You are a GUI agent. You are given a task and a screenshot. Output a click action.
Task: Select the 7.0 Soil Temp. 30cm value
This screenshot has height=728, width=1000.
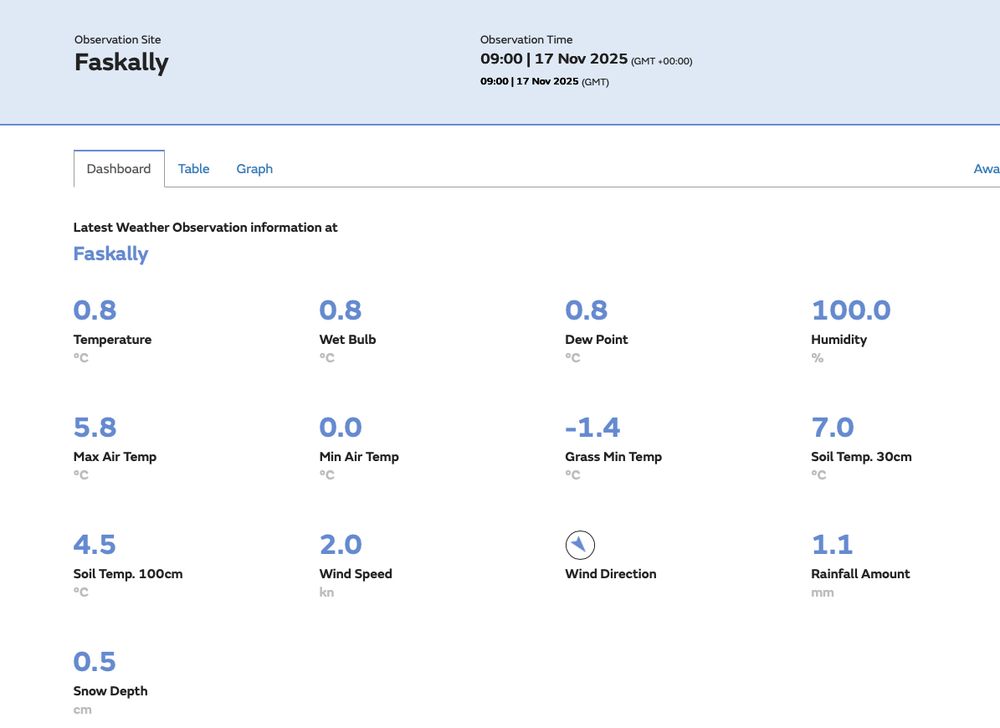(832, 427)
